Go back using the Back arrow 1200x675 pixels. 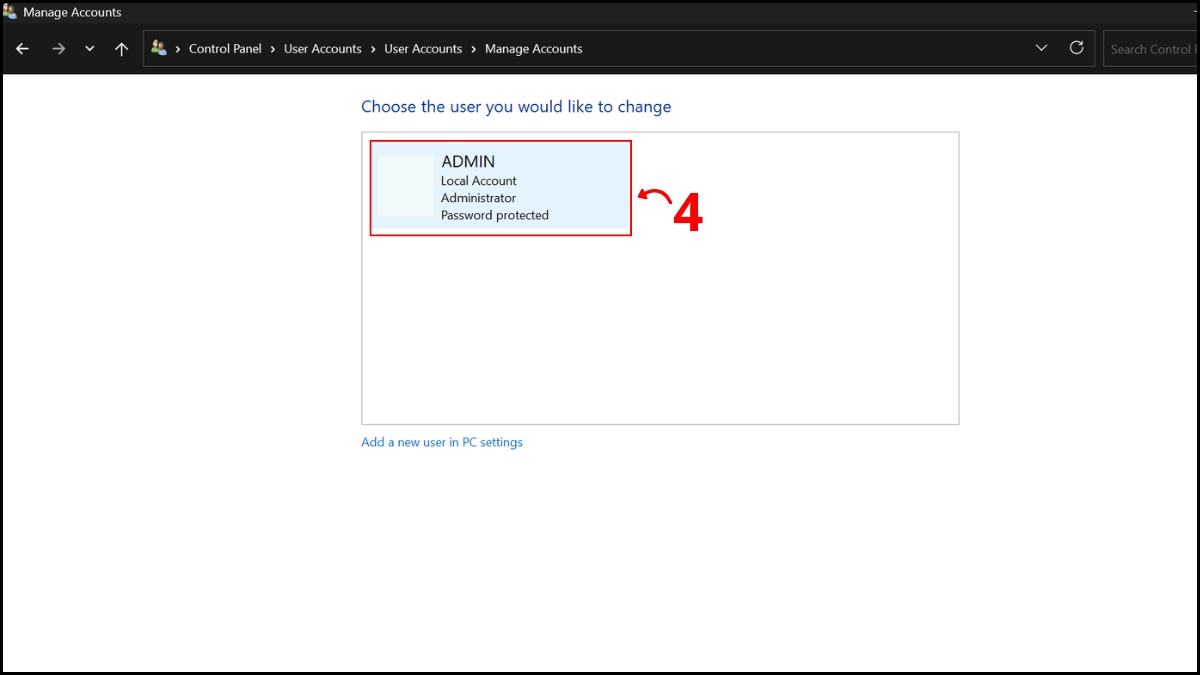pos(22,48)
